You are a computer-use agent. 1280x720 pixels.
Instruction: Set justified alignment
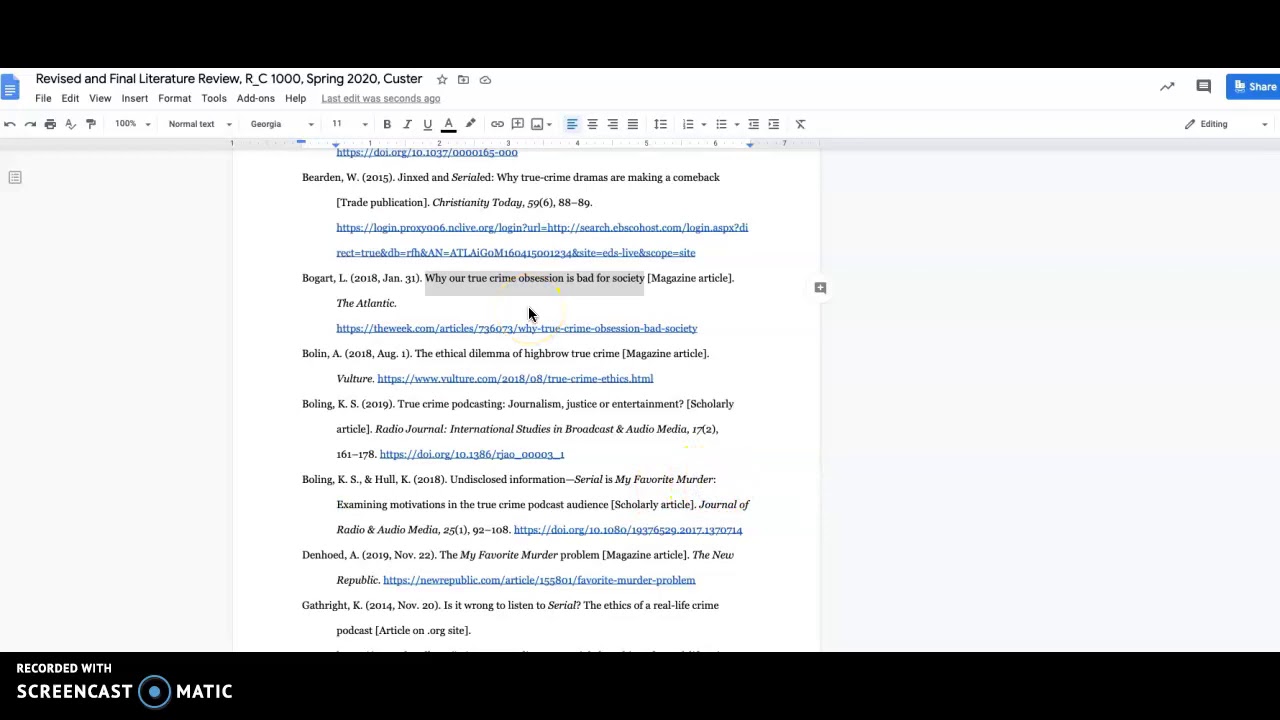[633, 124]
